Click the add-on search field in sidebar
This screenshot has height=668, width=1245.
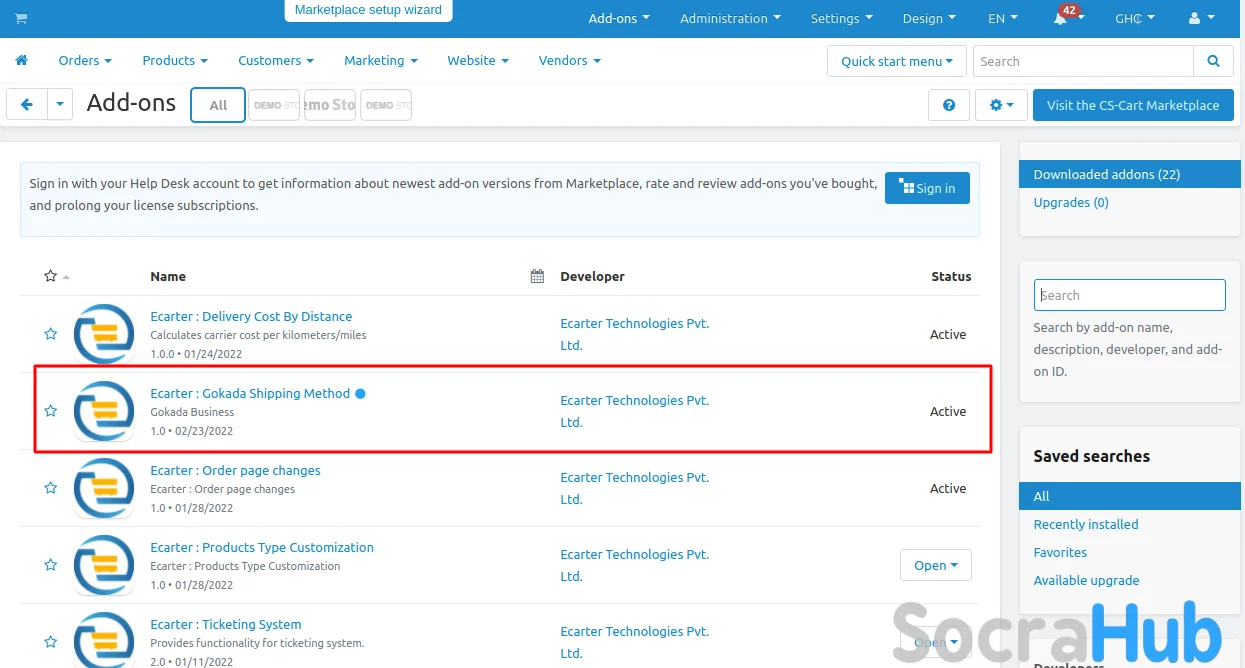click(1129, 295)
